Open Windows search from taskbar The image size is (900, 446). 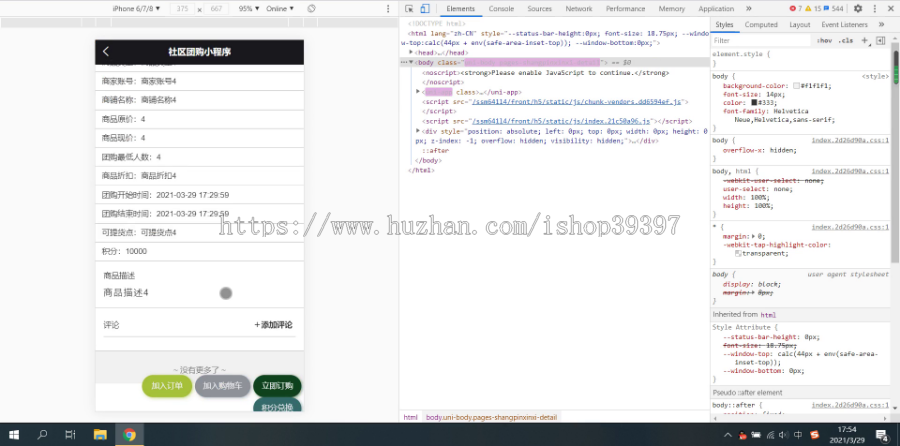pos(42,435)
